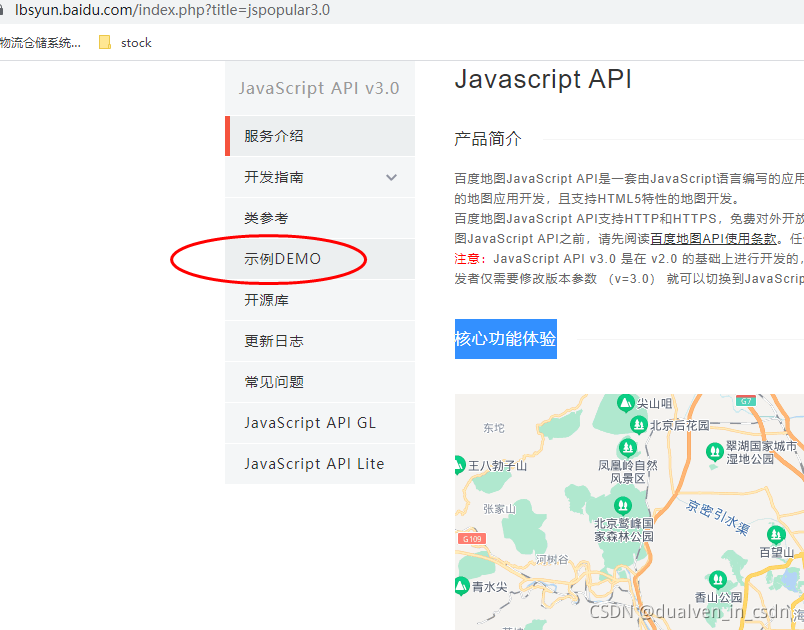
Task: Open JavaScript API GL sidebar link
Action: click(x=320, y=423)
